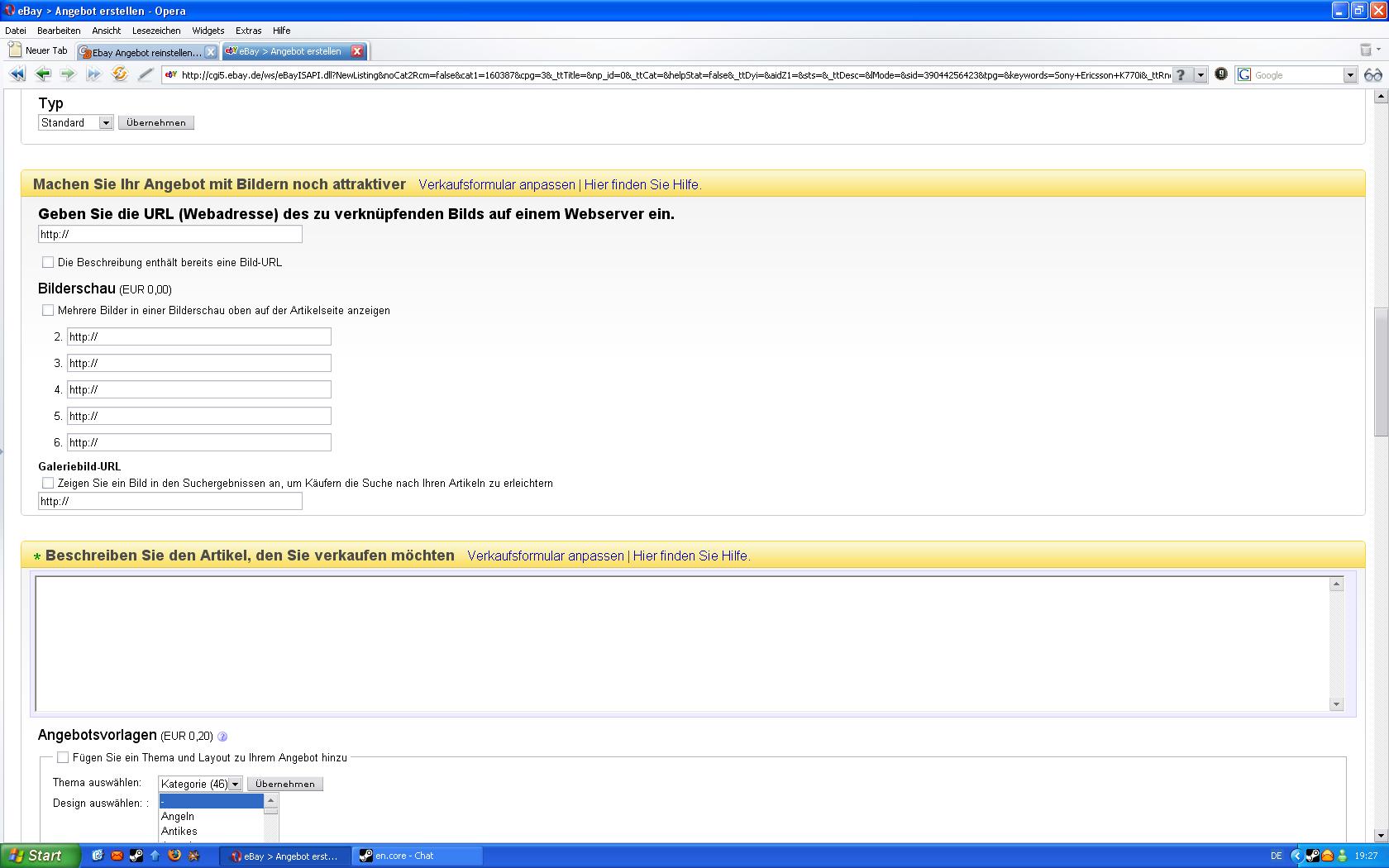
Task: Open the address bar history dropdown arrow
Action: pos(1200,75)
